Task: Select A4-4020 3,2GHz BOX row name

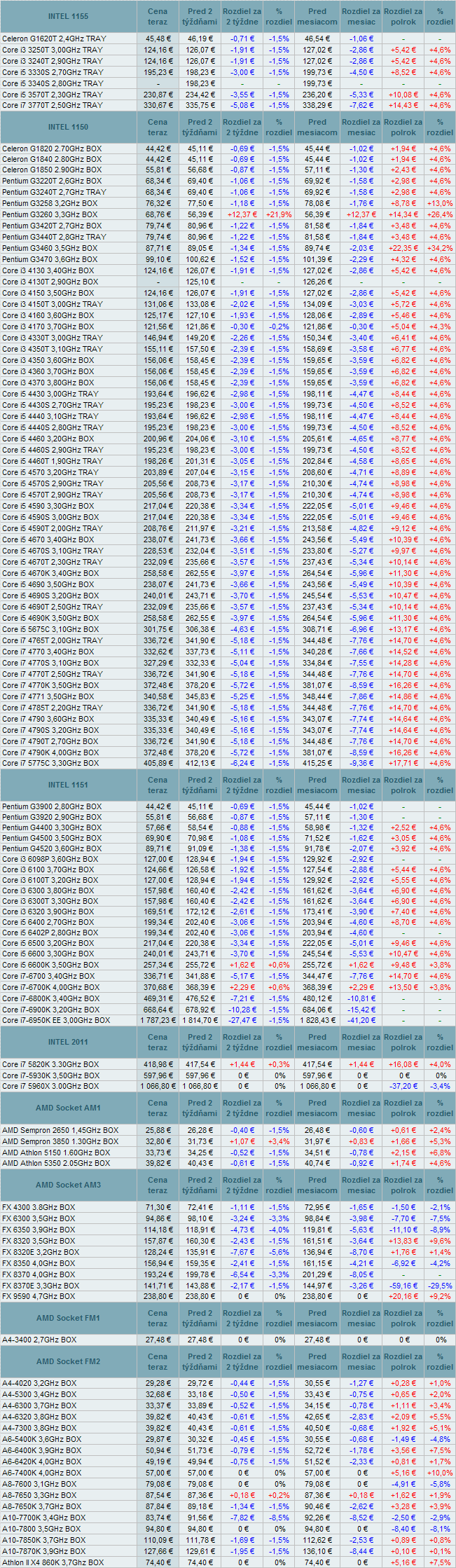Action: tap(39, 1383)
